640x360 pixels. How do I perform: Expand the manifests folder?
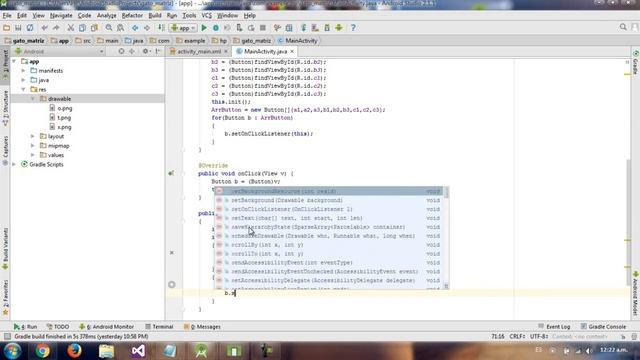24,71
